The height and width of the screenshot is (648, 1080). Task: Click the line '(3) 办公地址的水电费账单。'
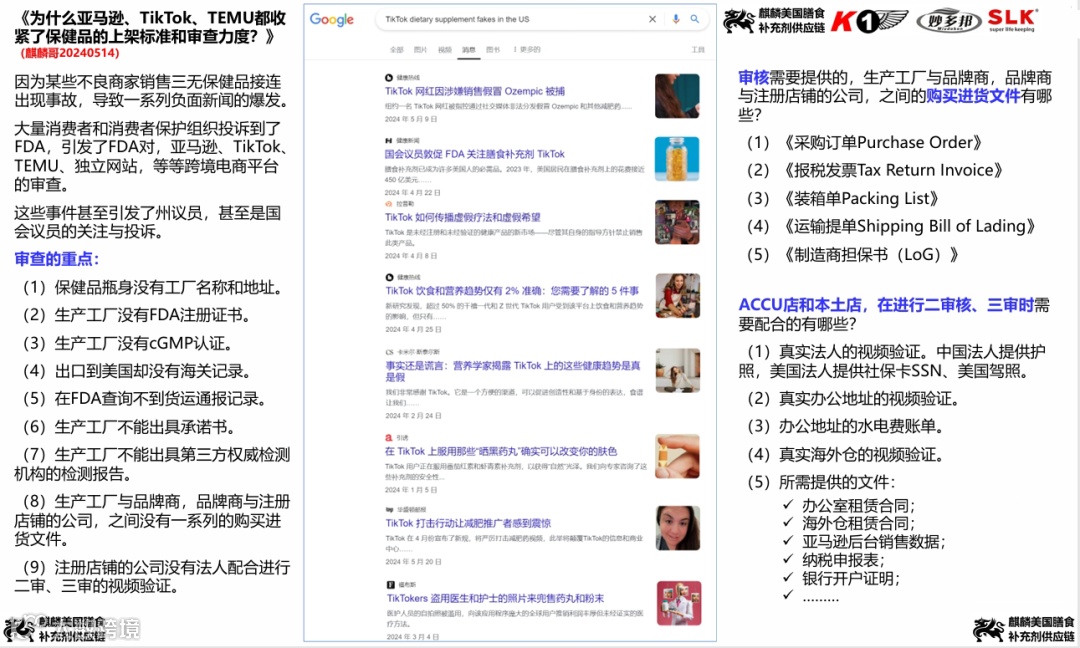tap(846, 426)
